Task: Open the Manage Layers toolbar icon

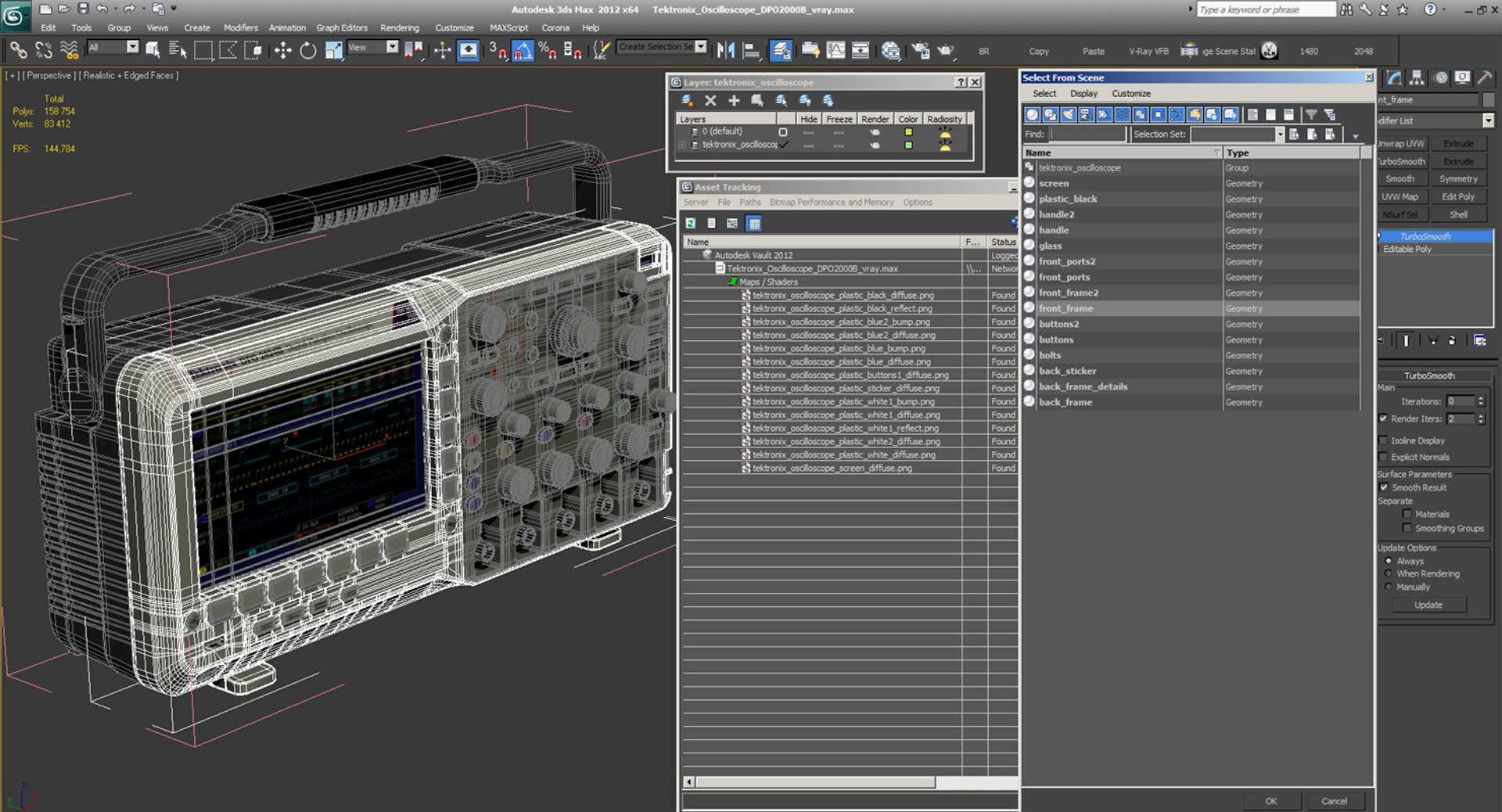Action: click(x=780, y=51)
